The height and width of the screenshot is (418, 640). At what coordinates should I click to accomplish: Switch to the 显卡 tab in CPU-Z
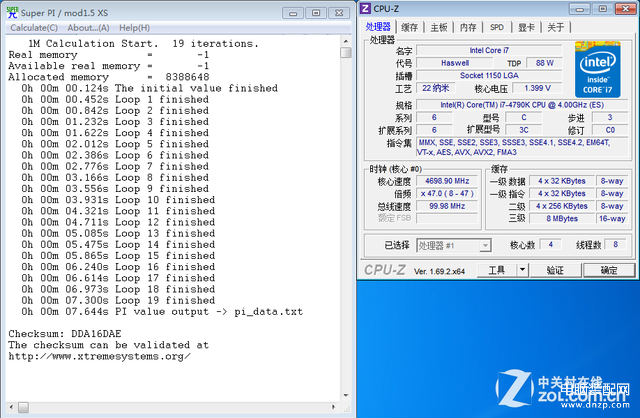[526, 27]
